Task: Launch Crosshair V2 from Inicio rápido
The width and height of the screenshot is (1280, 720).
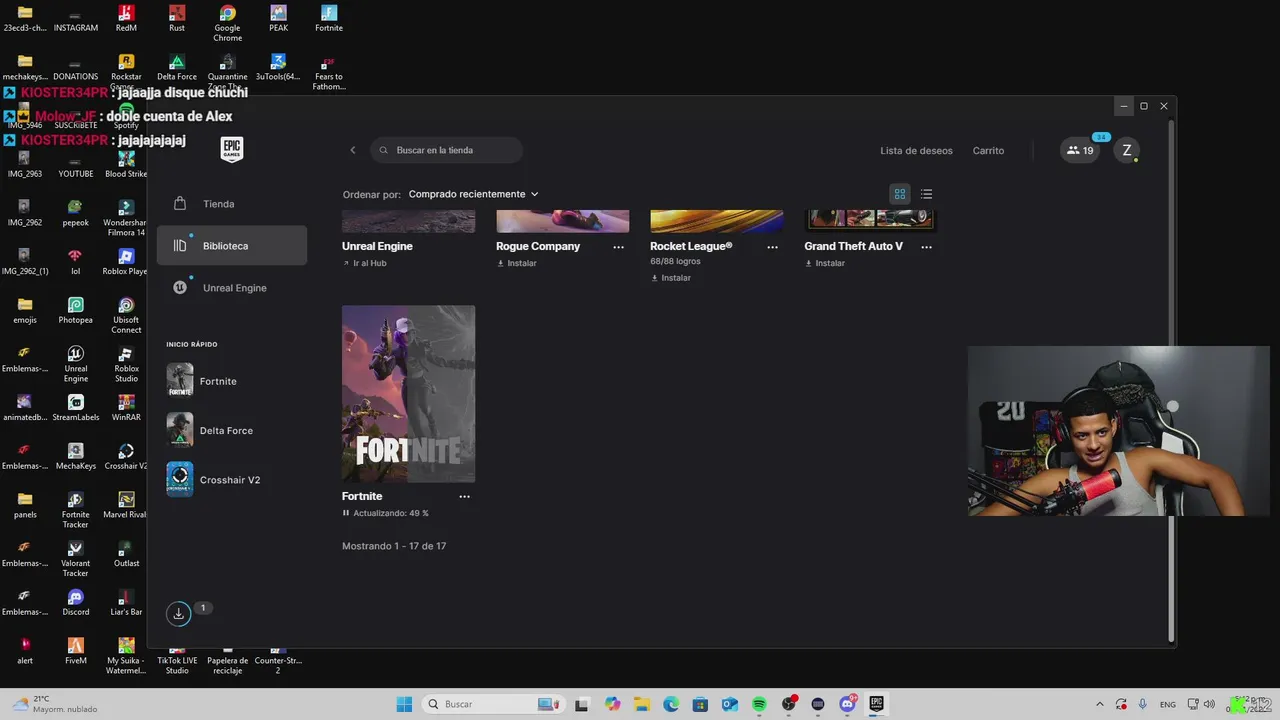Action: [232, 480]
